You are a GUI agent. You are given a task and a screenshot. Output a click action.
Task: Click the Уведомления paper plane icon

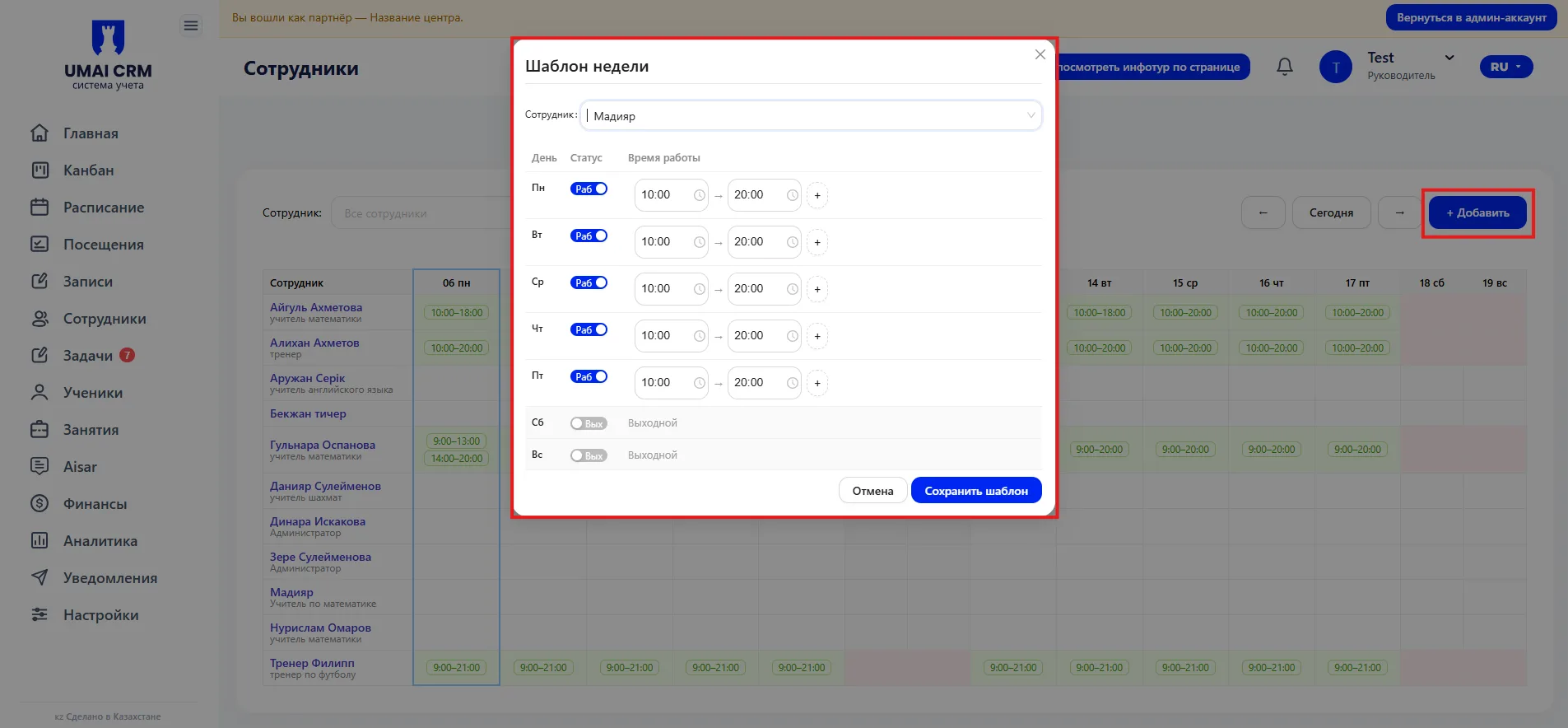[40, 577]
